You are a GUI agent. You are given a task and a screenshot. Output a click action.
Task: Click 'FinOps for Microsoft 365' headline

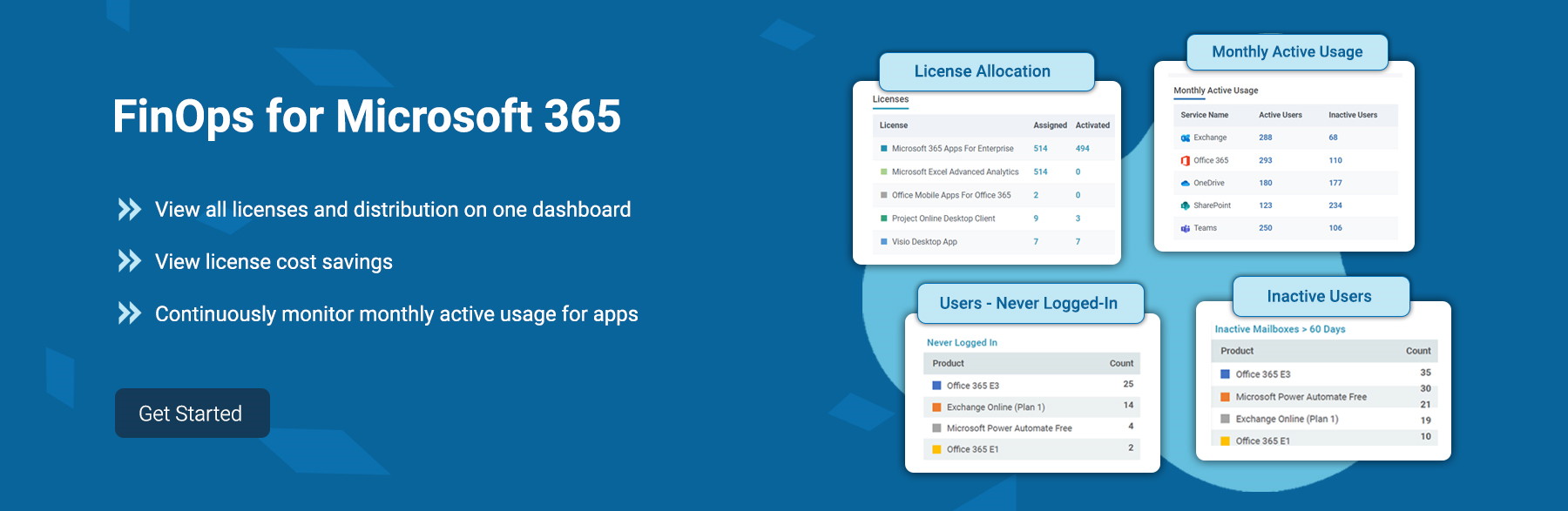367,116
